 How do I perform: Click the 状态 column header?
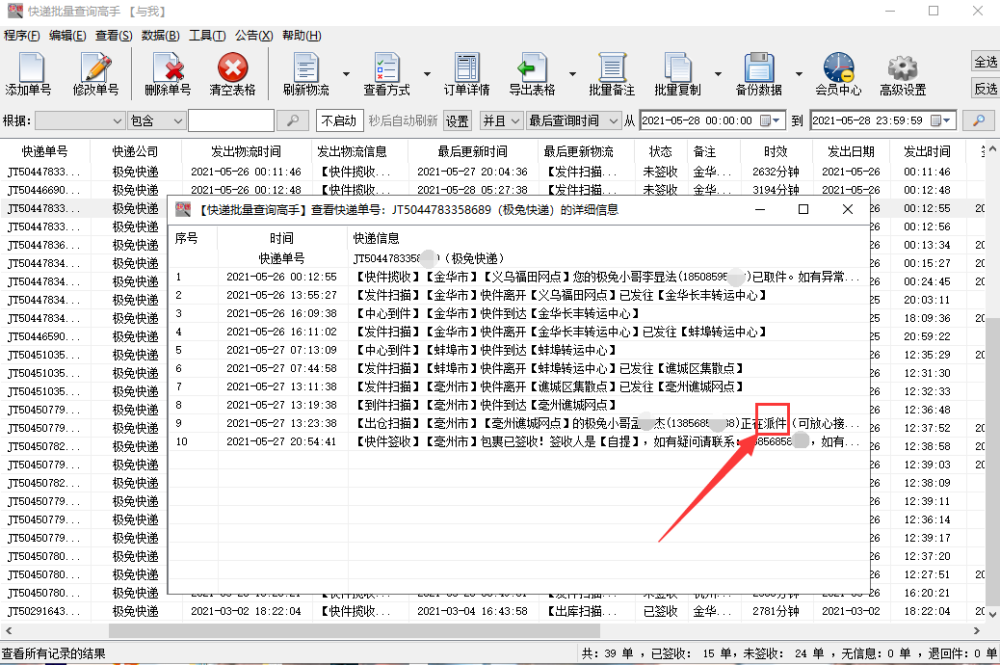coord(661,152)
